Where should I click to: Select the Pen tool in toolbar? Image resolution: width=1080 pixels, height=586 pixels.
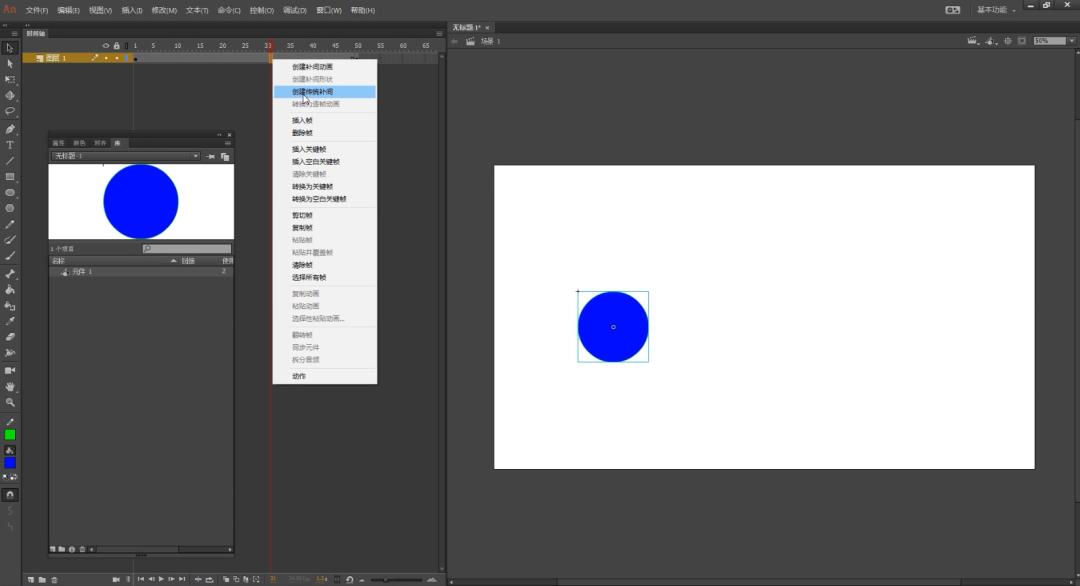[10, 129]
